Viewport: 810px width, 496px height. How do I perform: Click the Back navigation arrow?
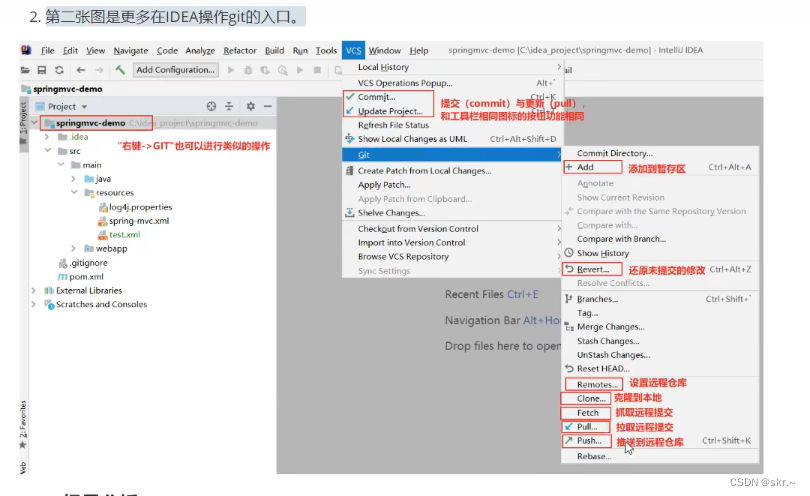click(x=81, y=70)
